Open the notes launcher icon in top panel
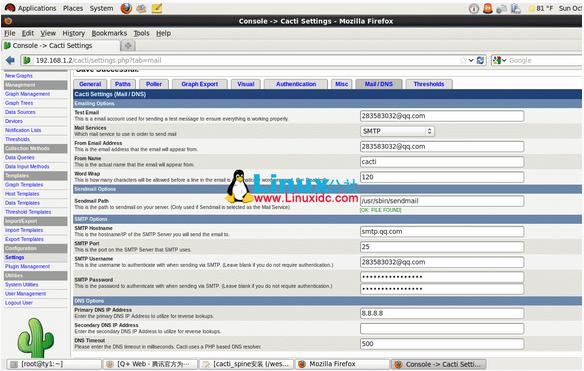The image size is (584, 371). pyautogui.click(x=157, y=8)
